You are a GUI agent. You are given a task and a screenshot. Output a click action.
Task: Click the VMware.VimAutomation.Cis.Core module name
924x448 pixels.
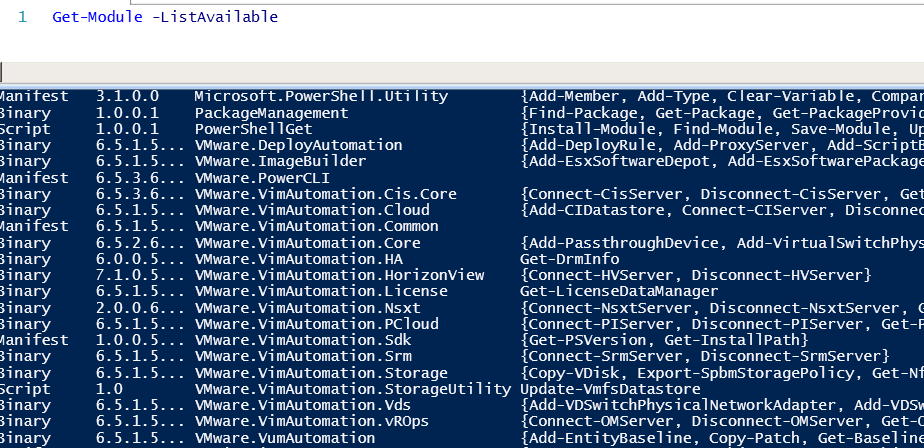point(325,194)
